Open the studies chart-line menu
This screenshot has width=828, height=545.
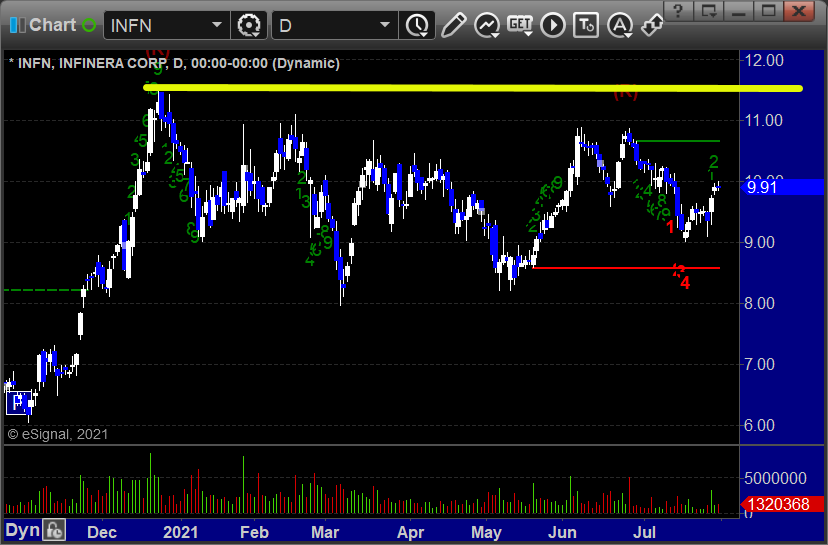486,25
